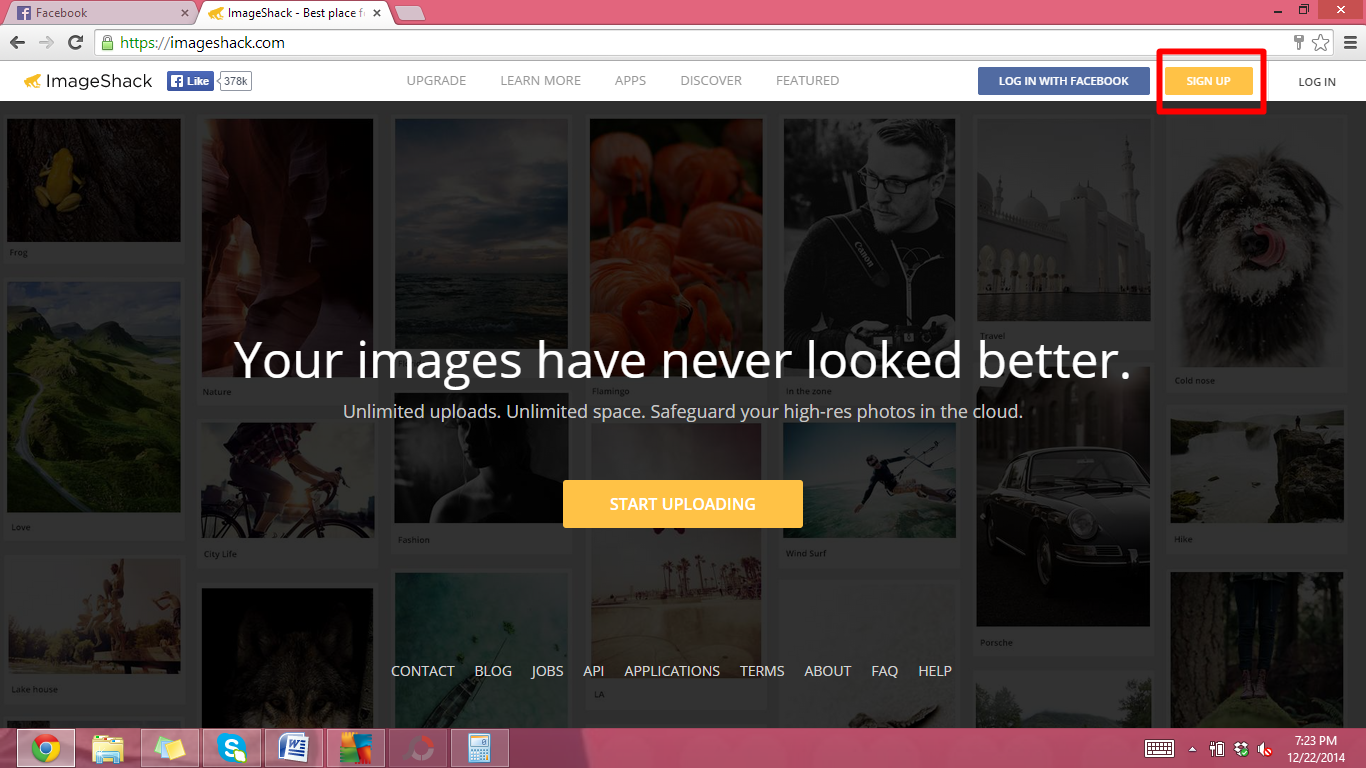Open Microsoft Word from the taskbar
This screenshot has height=768, width=1366.
(x=294, y=748)
